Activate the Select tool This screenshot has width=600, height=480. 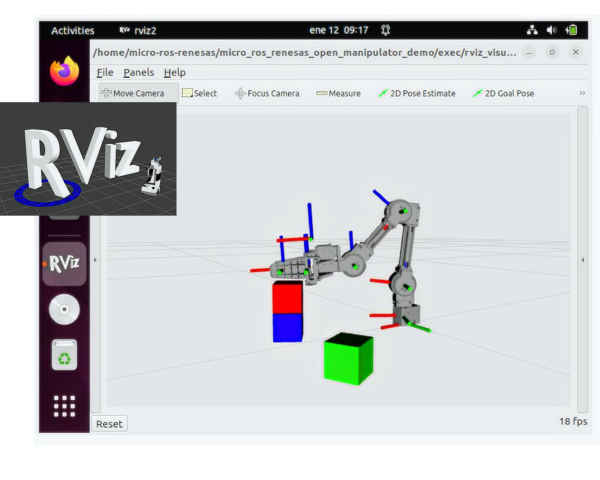pyautogui.click(x=199, y=93)
